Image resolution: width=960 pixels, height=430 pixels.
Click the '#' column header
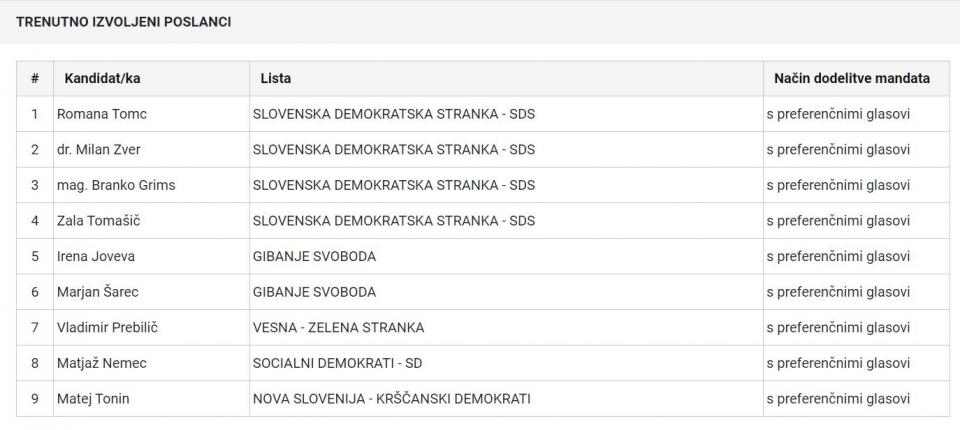tap(35, 78)
